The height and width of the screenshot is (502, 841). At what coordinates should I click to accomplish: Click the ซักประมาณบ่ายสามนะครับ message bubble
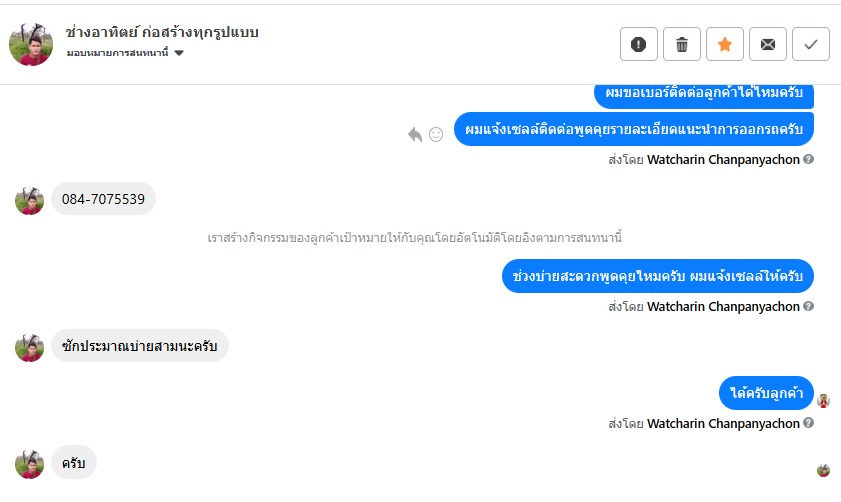[x=139, y=345]
